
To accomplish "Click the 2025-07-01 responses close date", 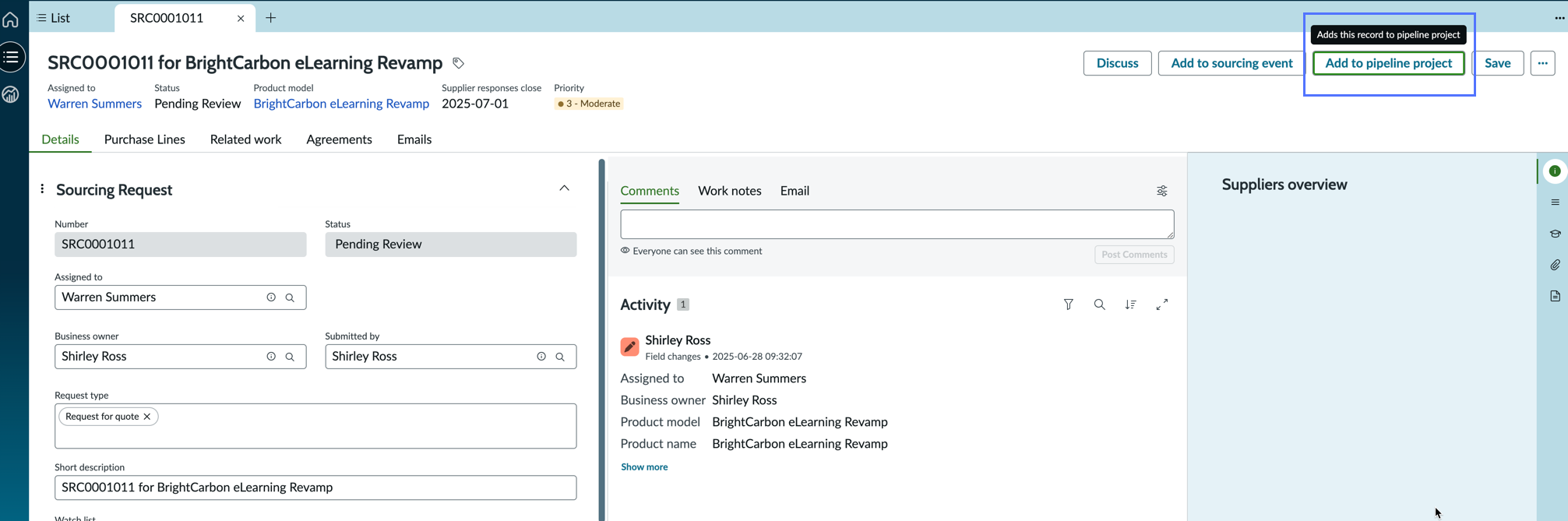I will point(475,104).
